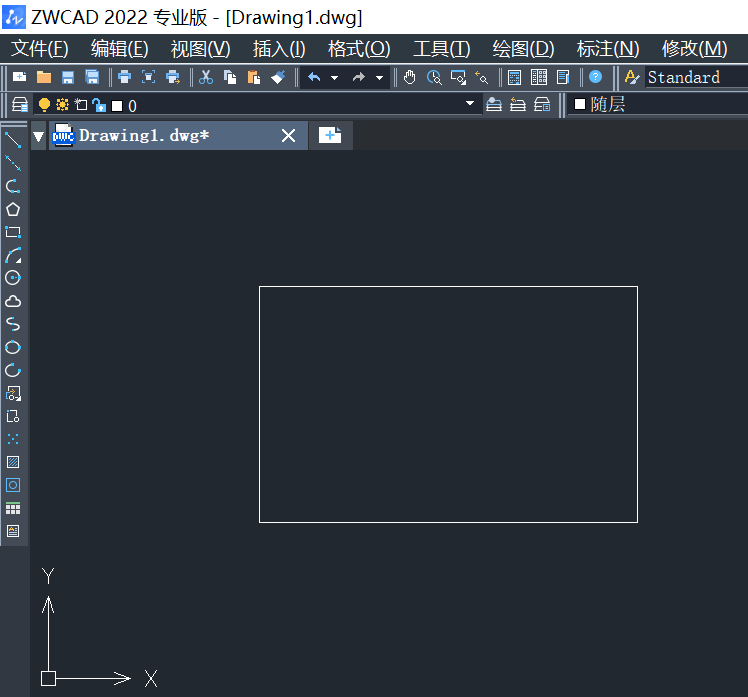Create a new drawing from toolbar
748x697 pixels.
tap(20, 77)
